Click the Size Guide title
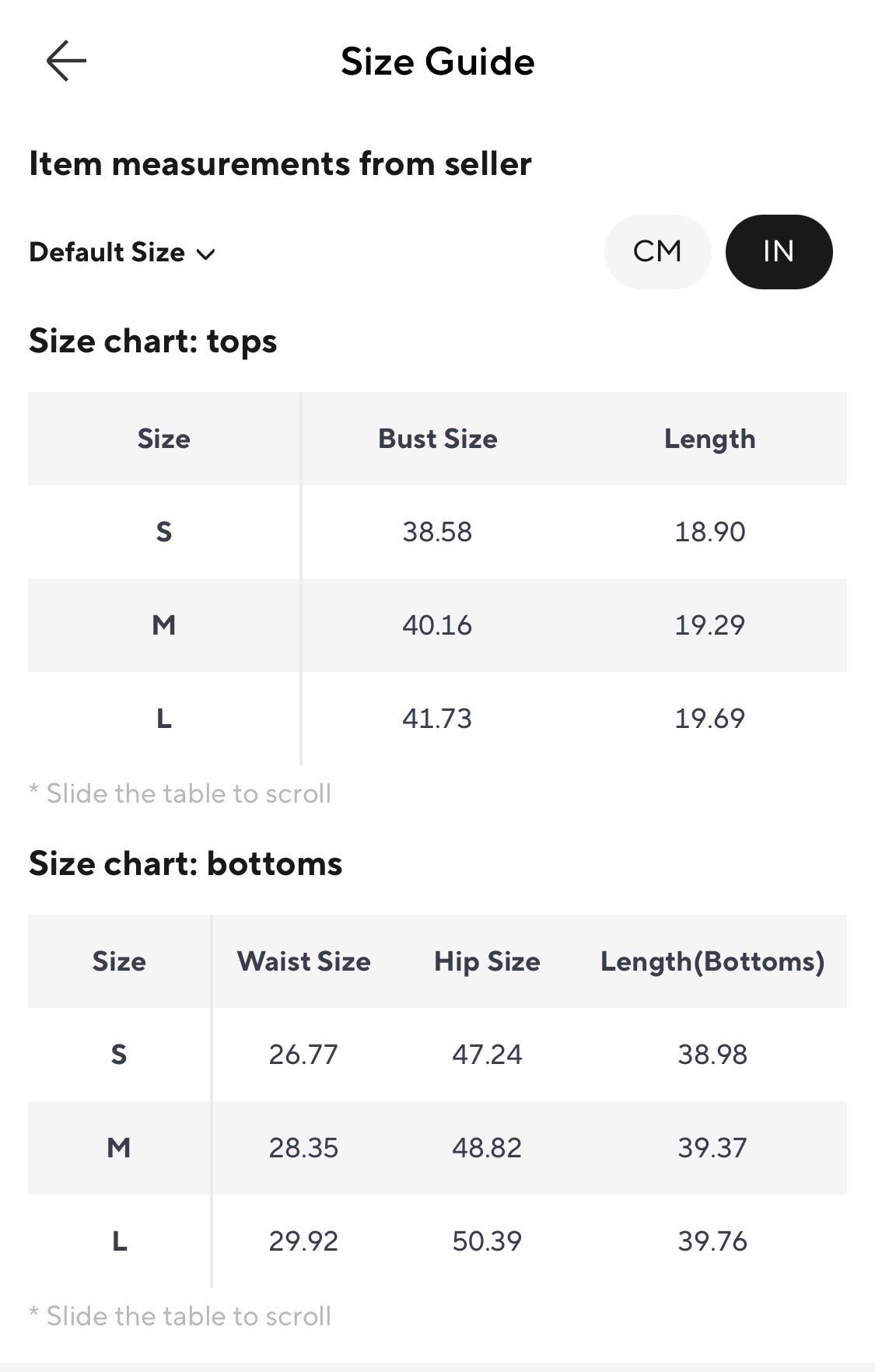 tap(438, 61)
